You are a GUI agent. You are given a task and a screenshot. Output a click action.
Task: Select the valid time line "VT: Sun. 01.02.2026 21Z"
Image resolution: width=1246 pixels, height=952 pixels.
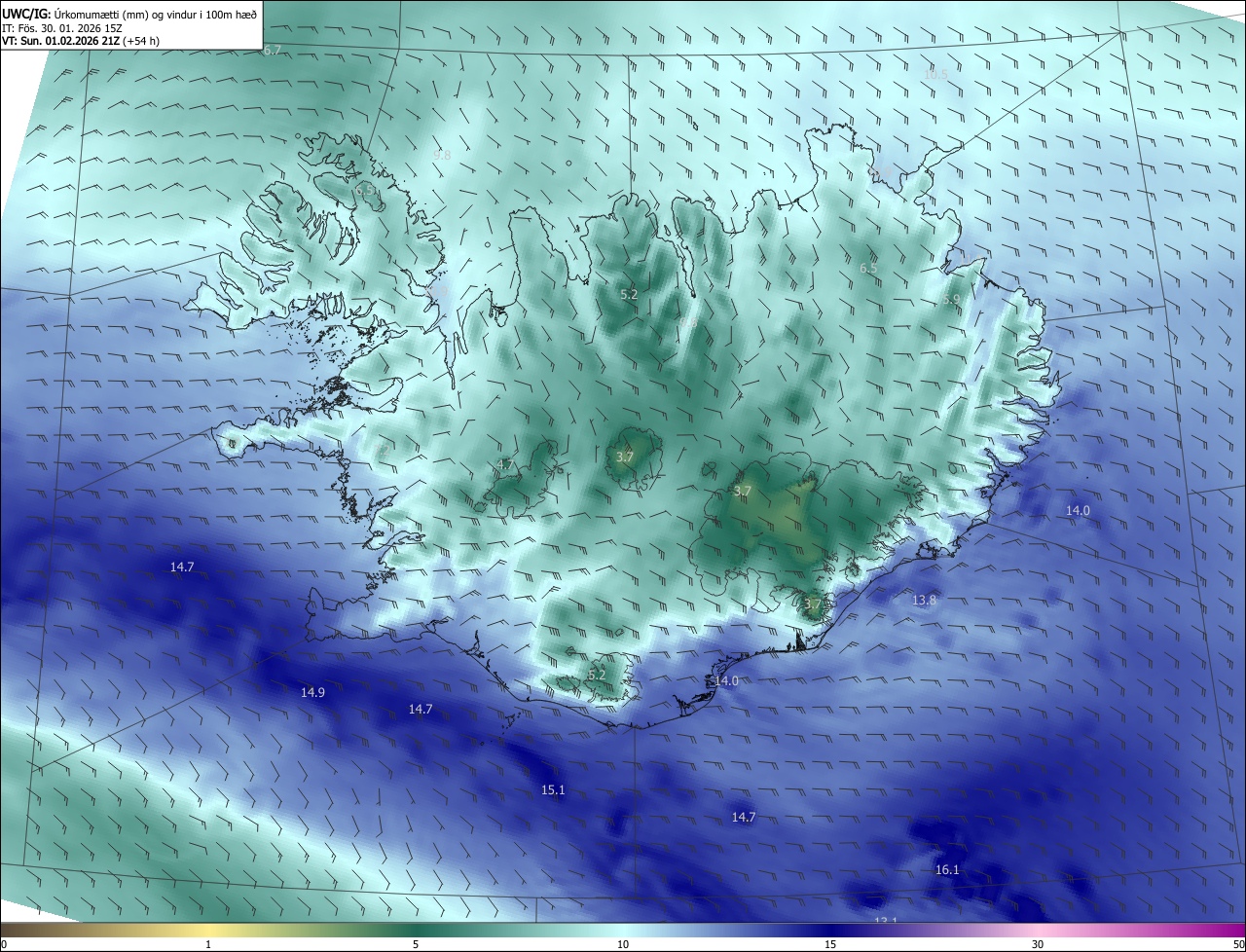(61, 41)
